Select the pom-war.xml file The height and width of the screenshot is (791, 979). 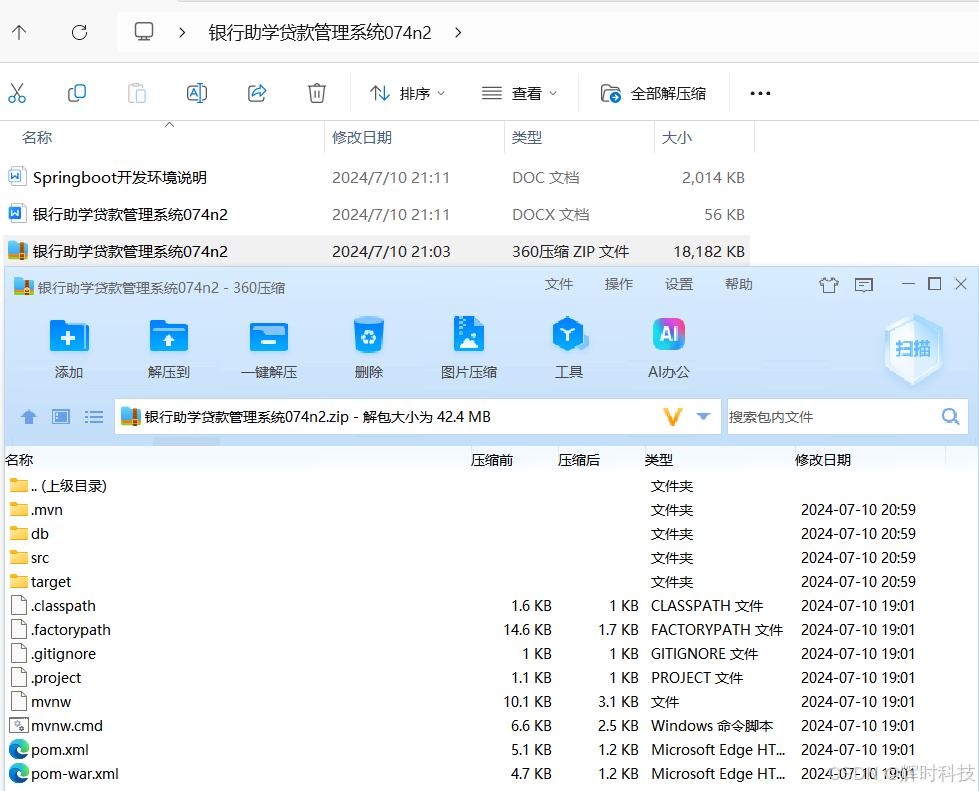[x=64, y=774]
